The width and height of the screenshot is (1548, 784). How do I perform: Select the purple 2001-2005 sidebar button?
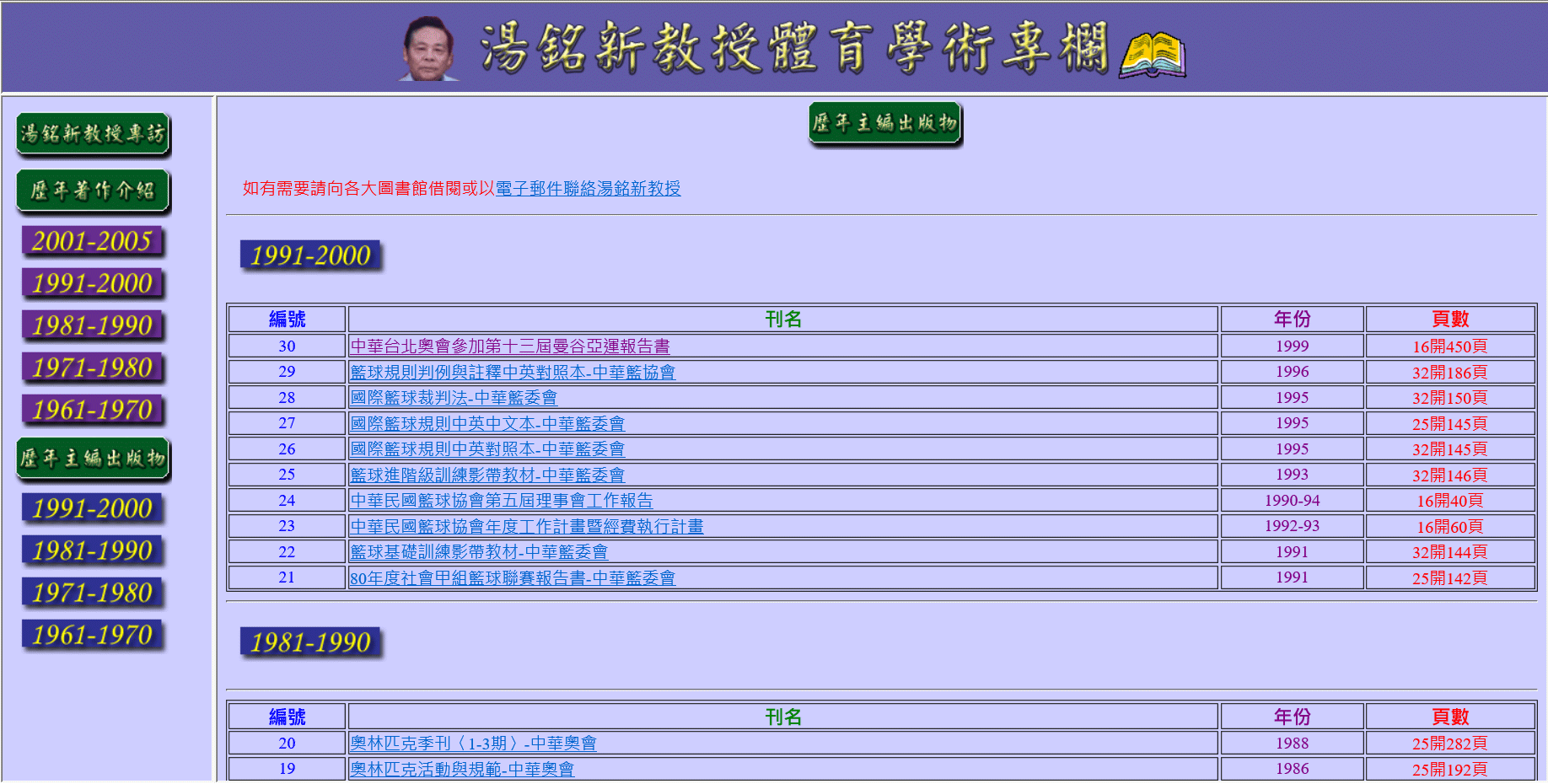click(x=93, y=242)
